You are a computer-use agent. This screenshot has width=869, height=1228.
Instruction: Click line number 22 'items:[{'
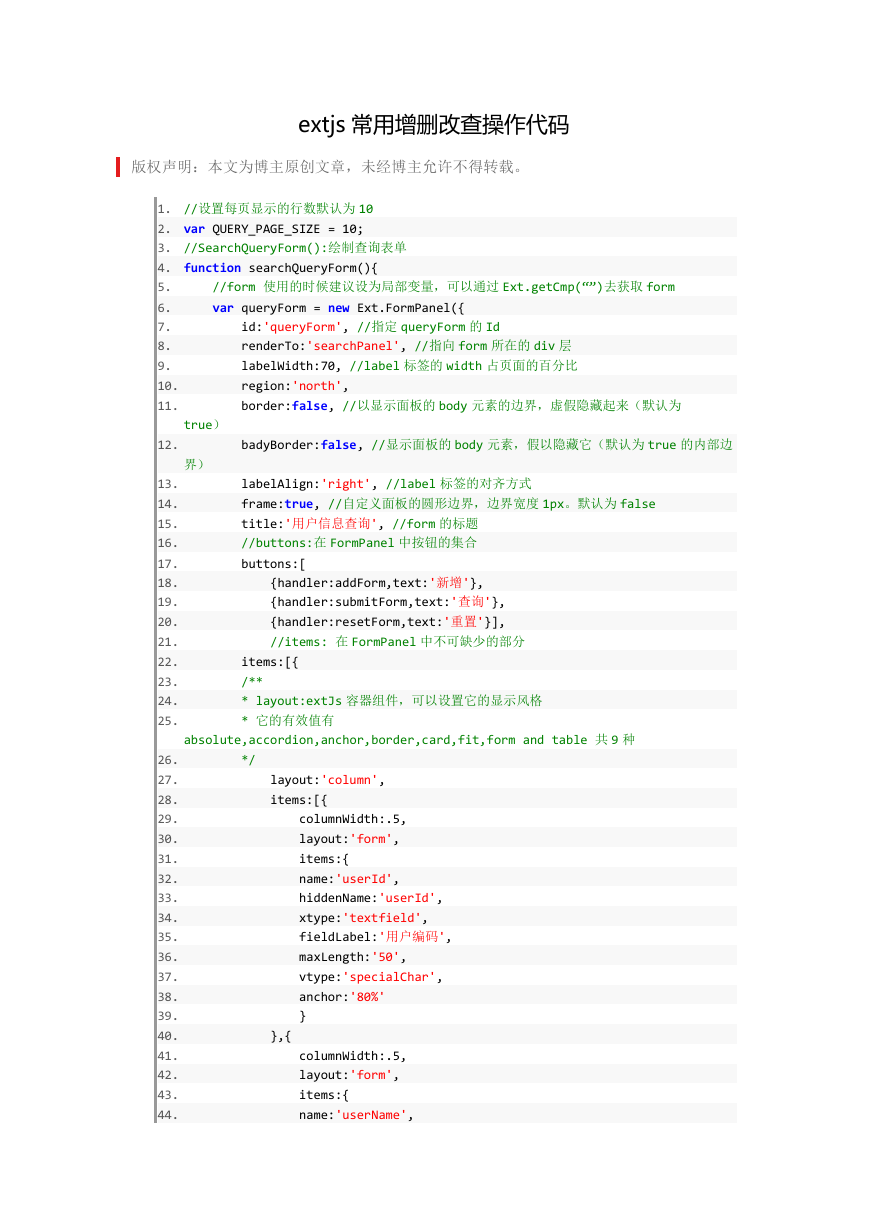(270, 661)
